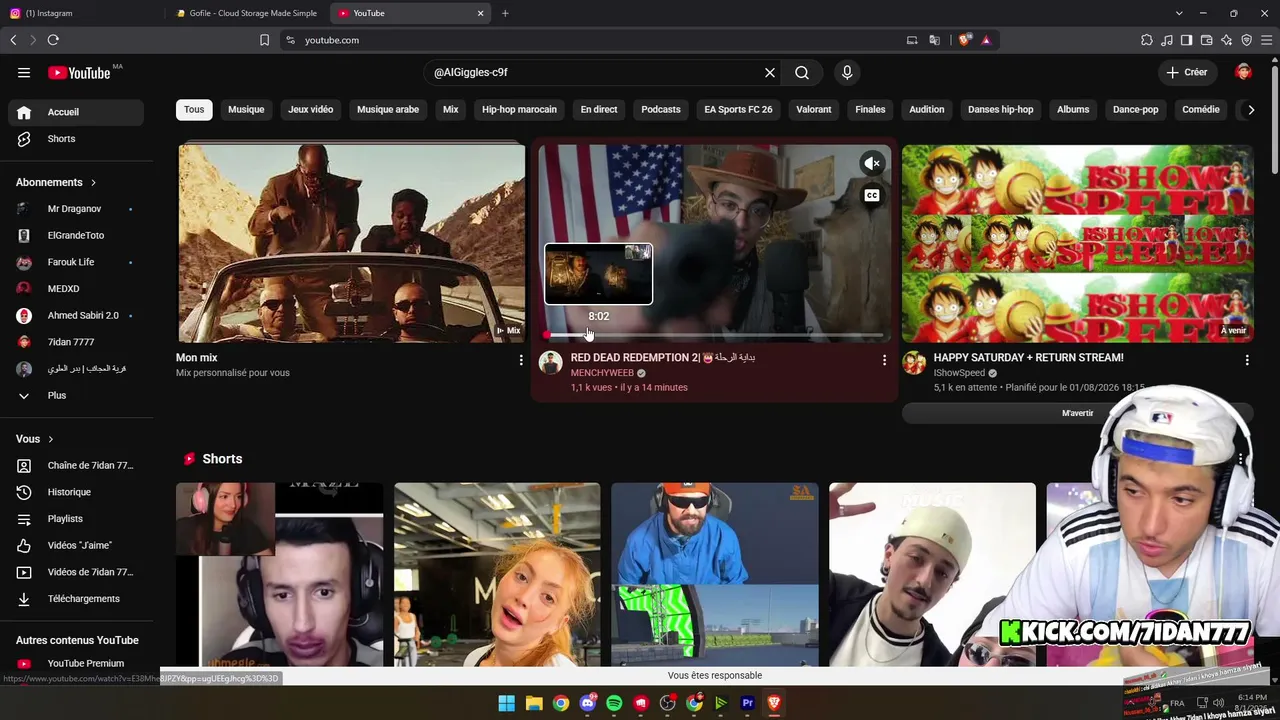Open Spotify from the taskbar
This screenshot has height=720, width=1280.
pos(614,703)
